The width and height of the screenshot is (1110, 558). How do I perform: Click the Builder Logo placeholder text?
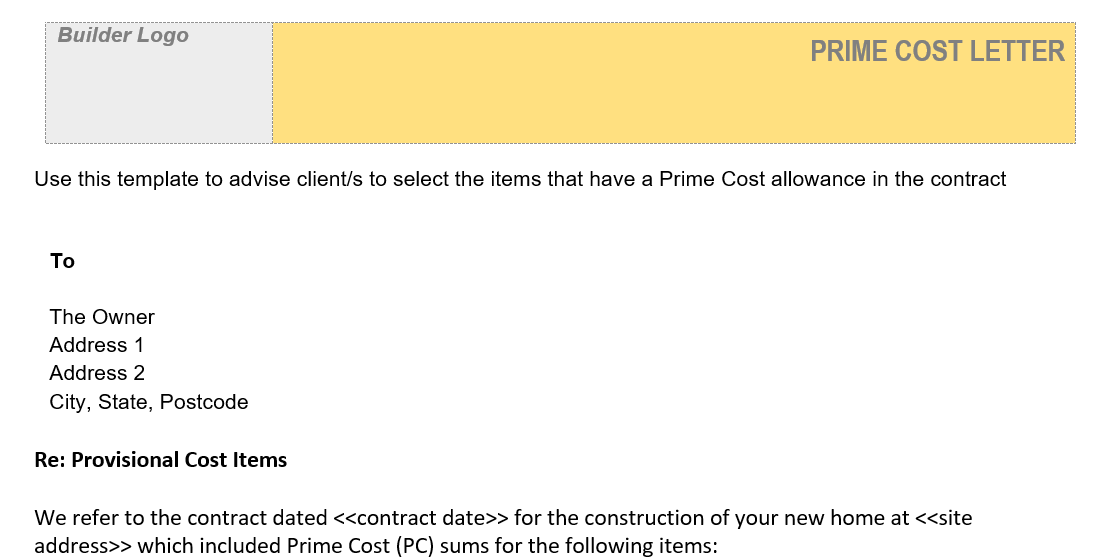(123, 36)
